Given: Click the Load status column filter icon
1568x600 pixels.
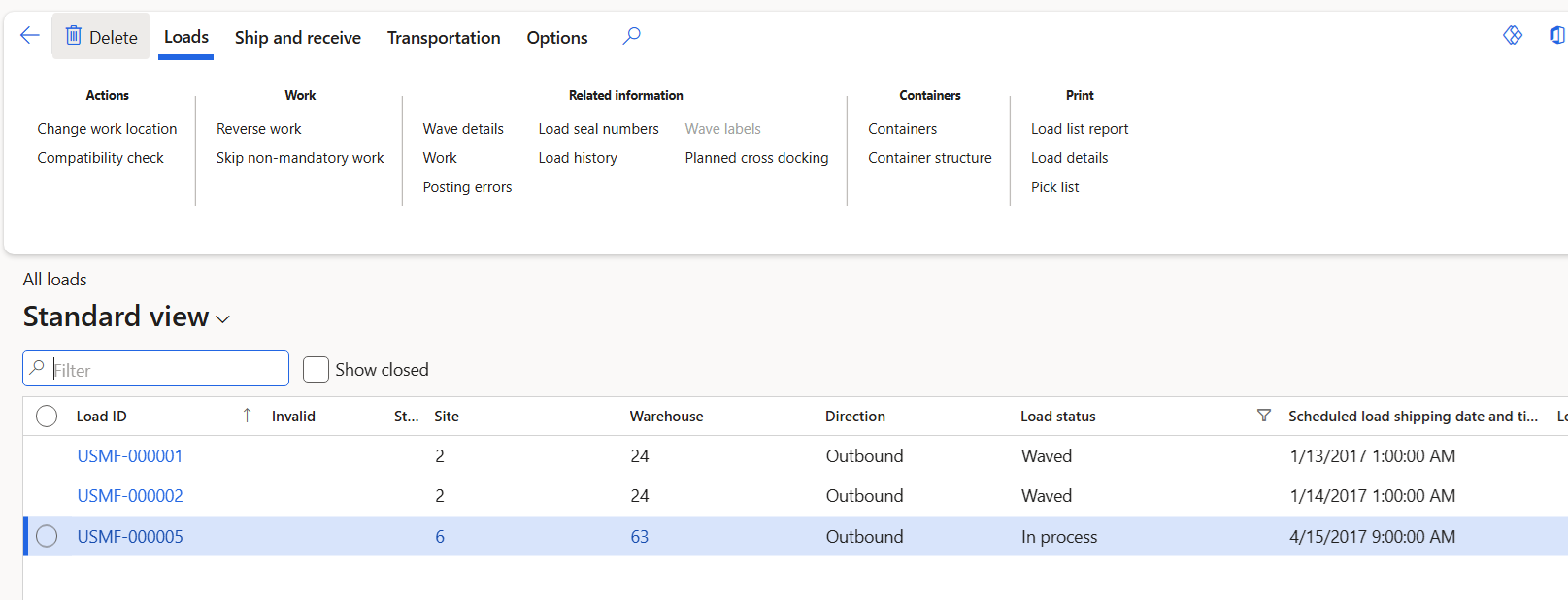Looking at the screenshot, I should point(1263,416).
